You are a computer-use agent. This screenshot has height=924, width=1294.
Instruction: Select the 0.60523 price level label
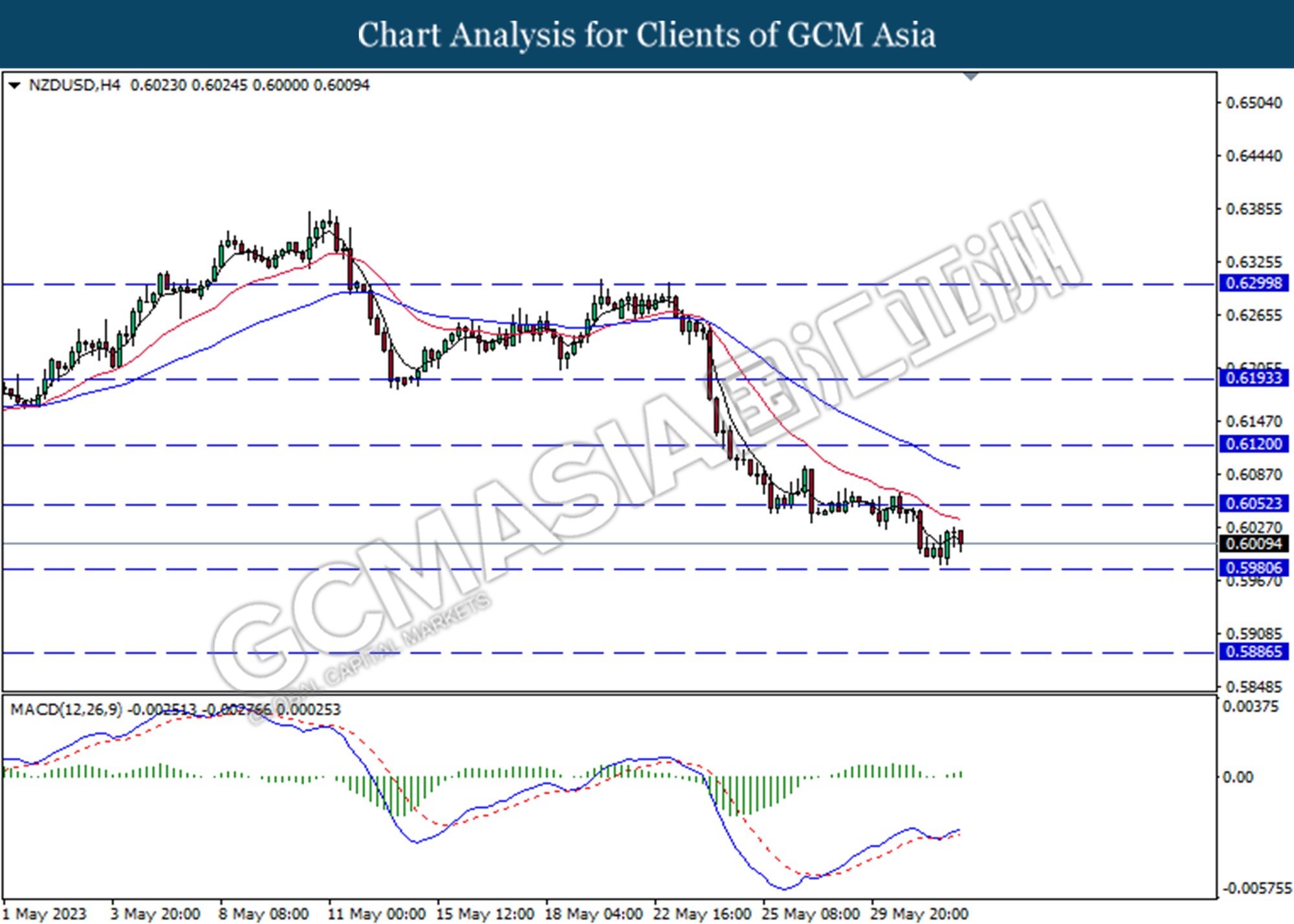point(1254,503)
